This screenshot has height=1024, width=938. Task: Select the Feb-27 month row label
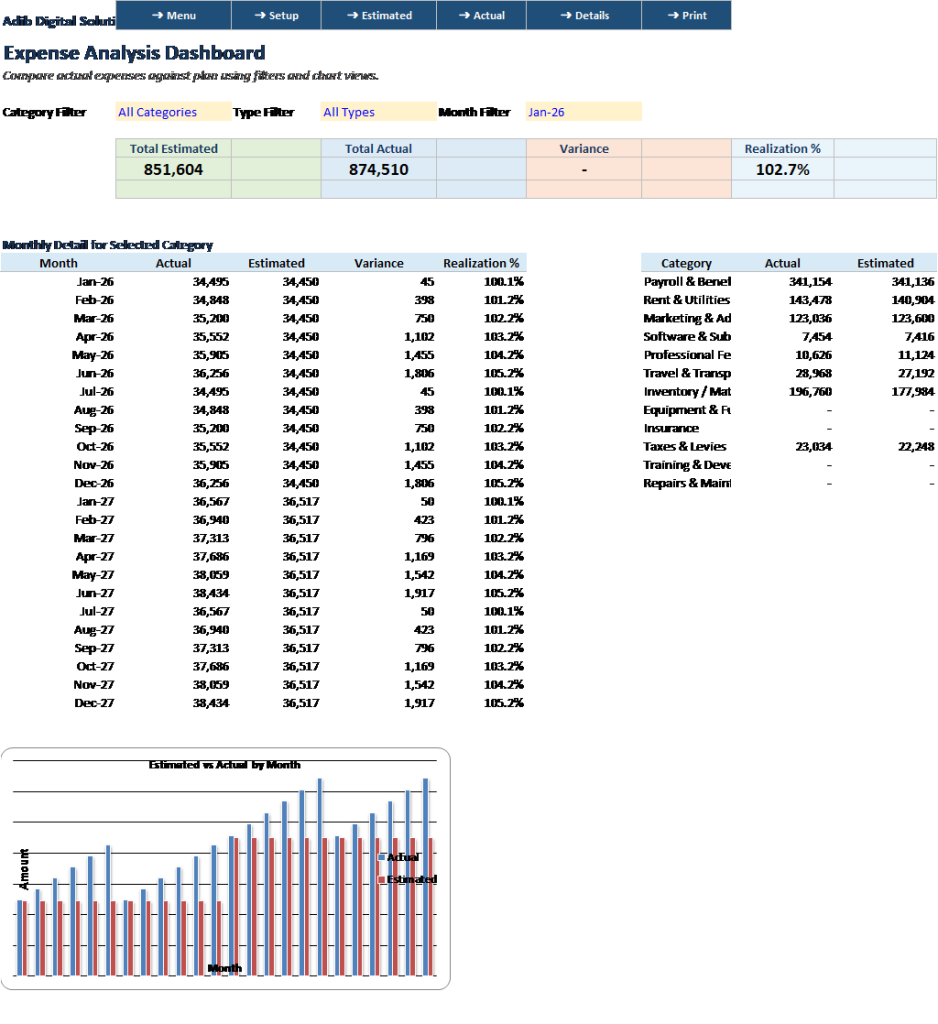click(x=95, y=519)
